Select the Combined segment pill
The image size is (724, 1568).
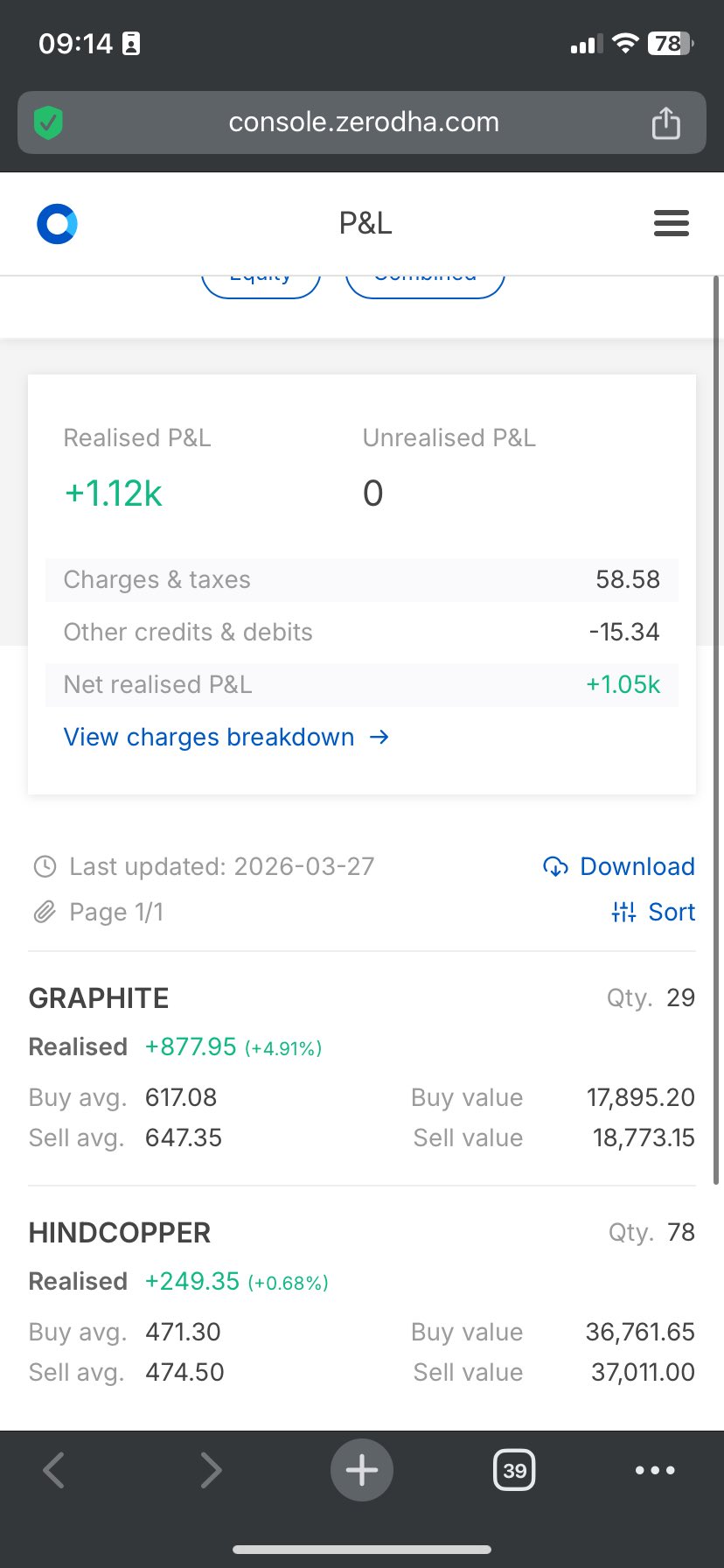click(425, 283)
